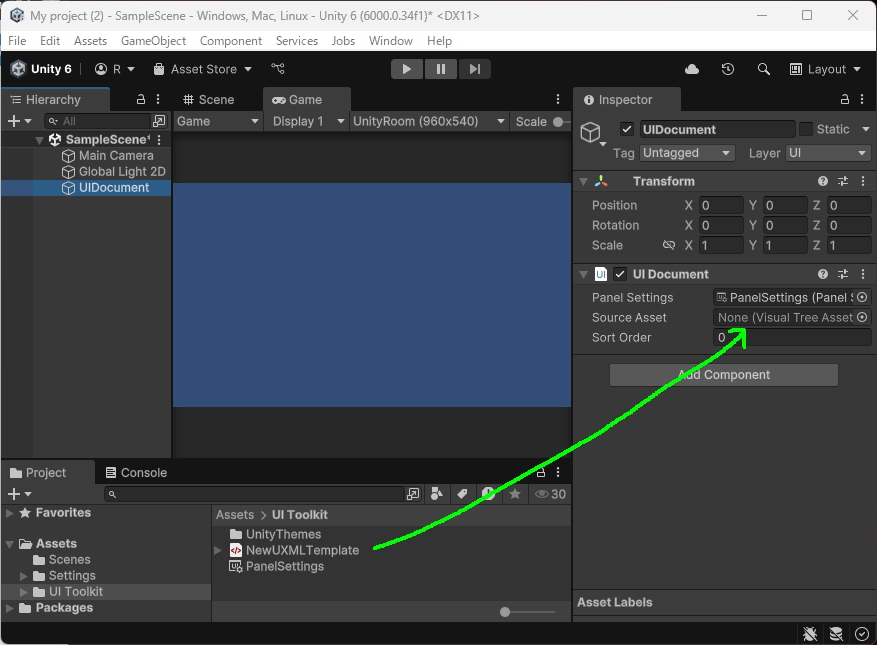Open Transform component presets icon
Screen dimensions: 877x645
[843, 181]
